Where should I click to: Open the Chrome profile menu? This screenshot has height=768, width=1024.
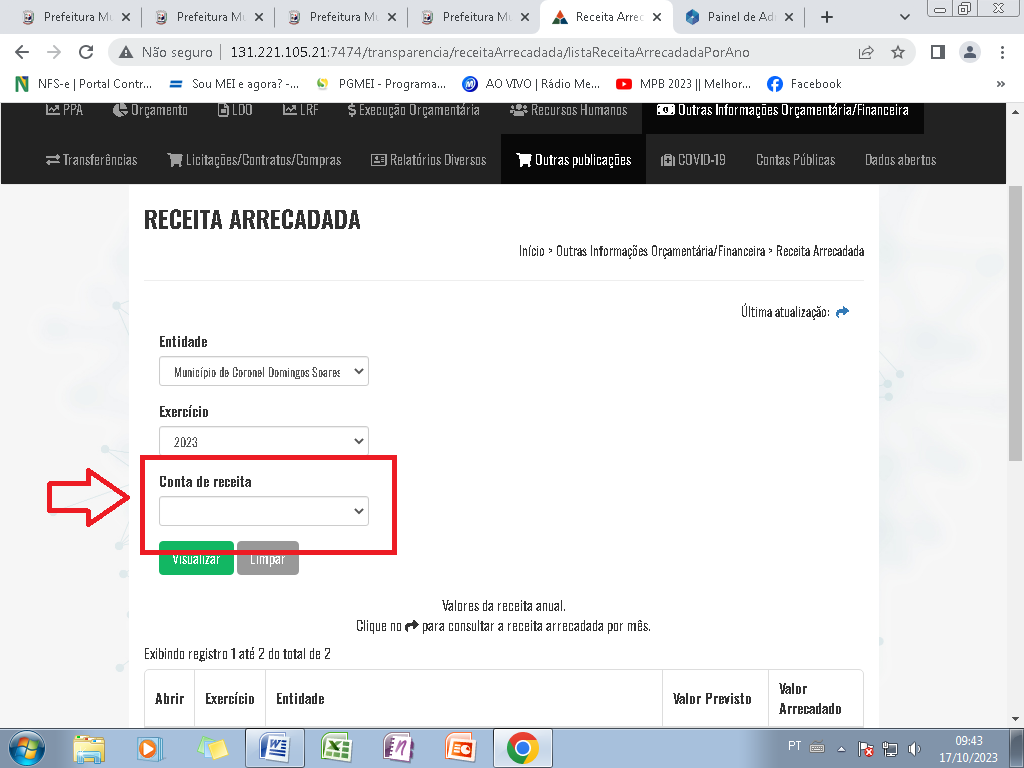970,52
